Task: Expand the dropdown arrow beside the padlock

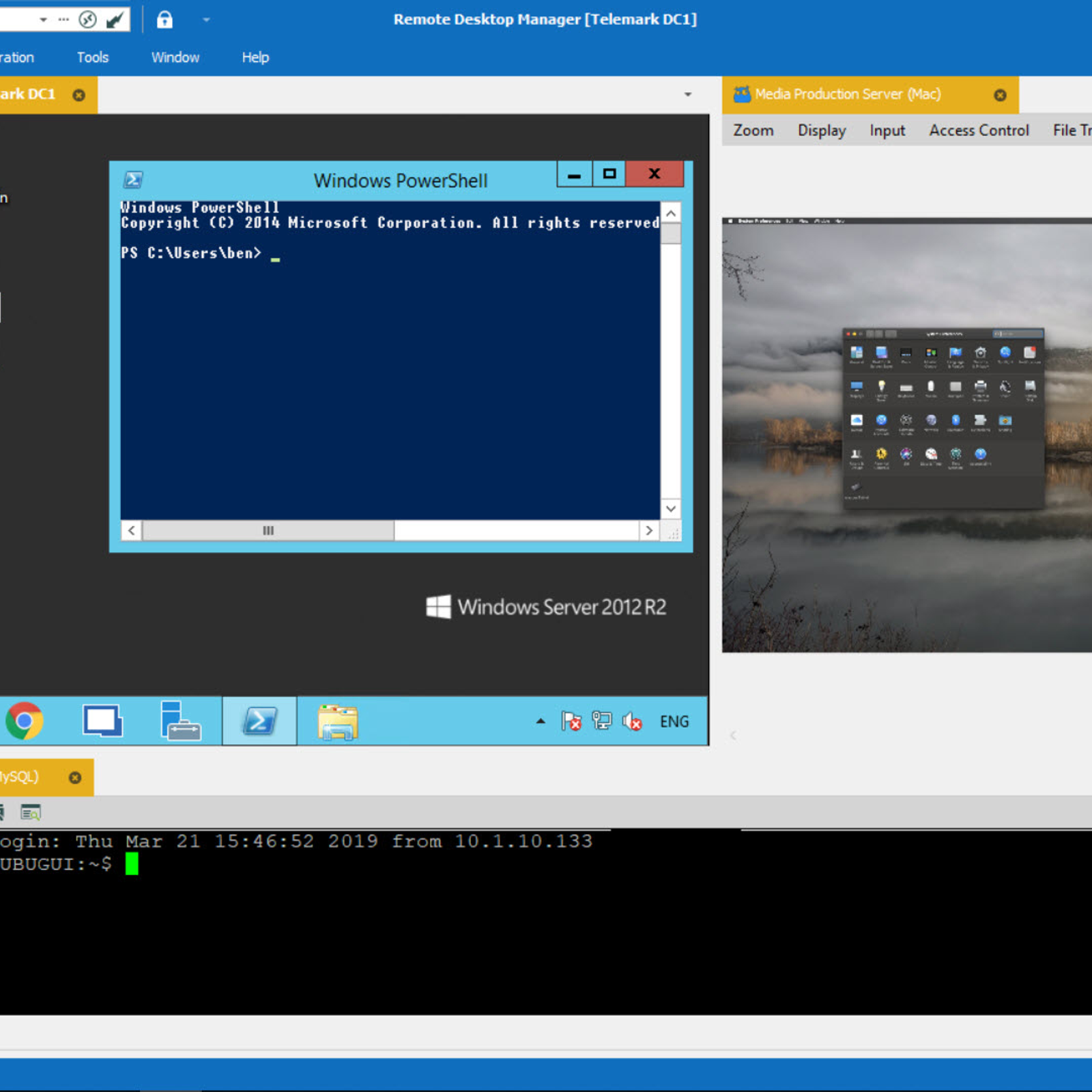Action: coord(206,20)
